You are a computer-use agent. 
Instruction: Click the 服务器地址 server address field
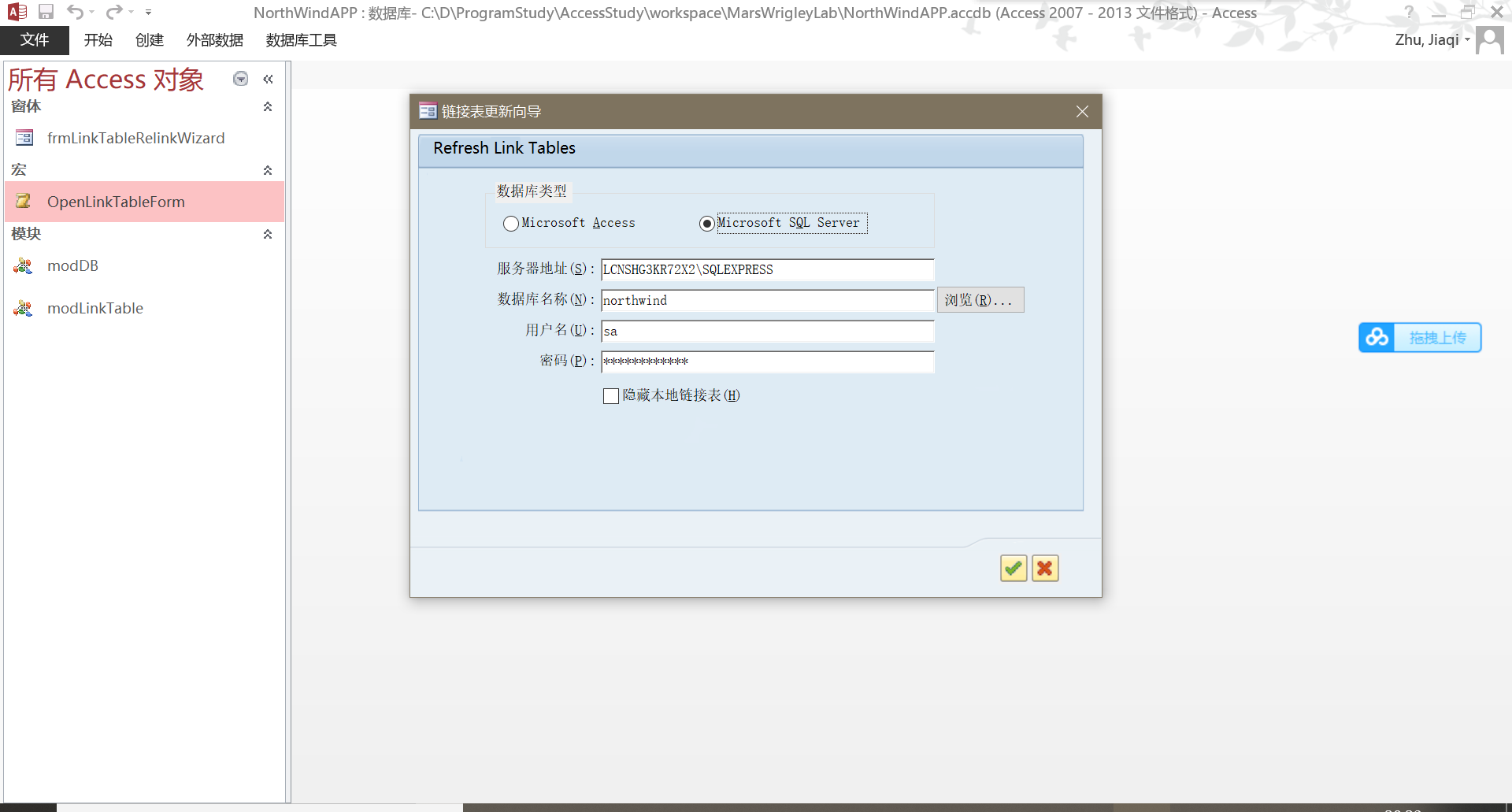click(x=768, y=269)
